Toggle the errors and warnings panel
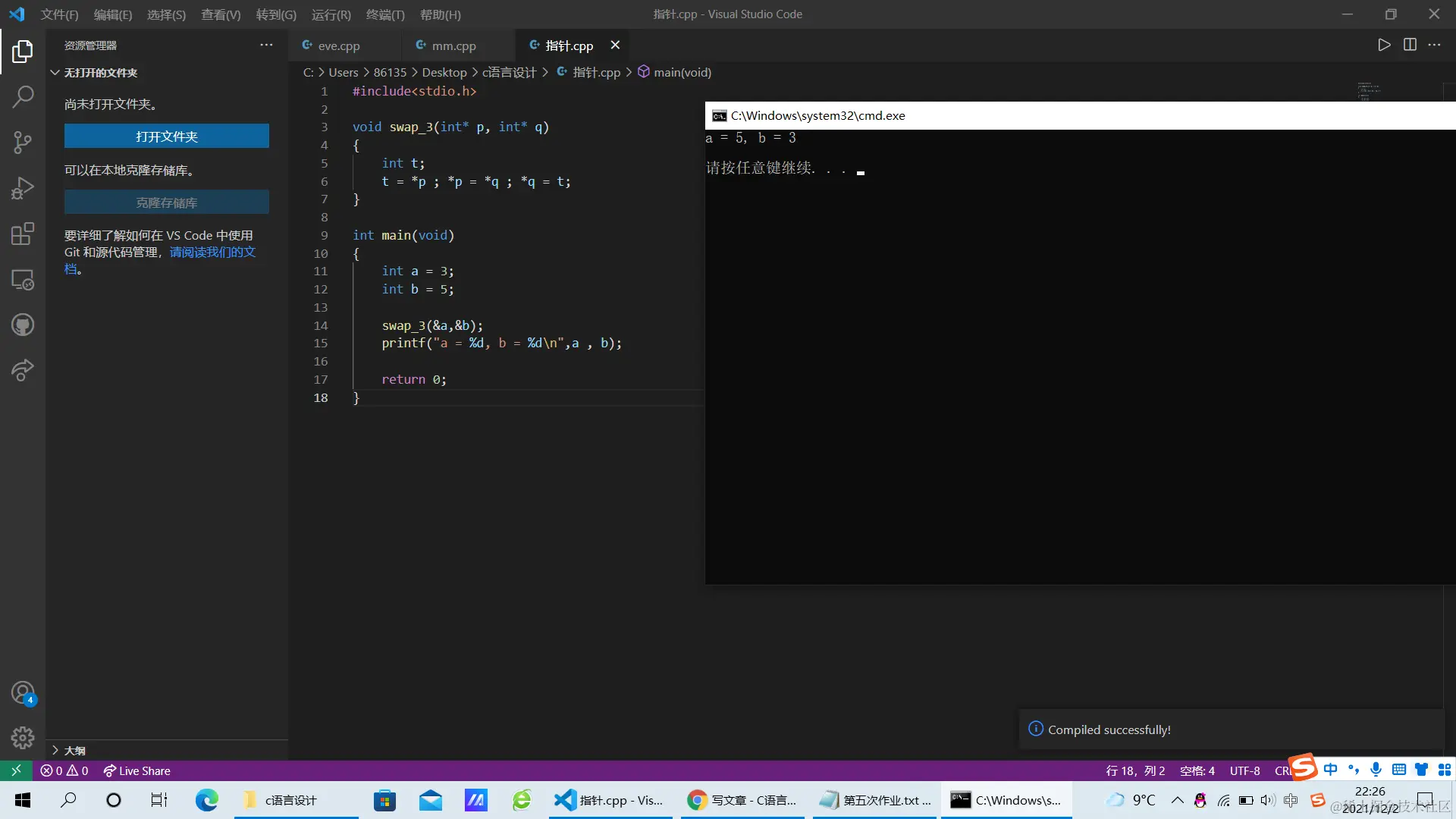1456x819 pixels. pyautogui.click(x=64, y=770)
